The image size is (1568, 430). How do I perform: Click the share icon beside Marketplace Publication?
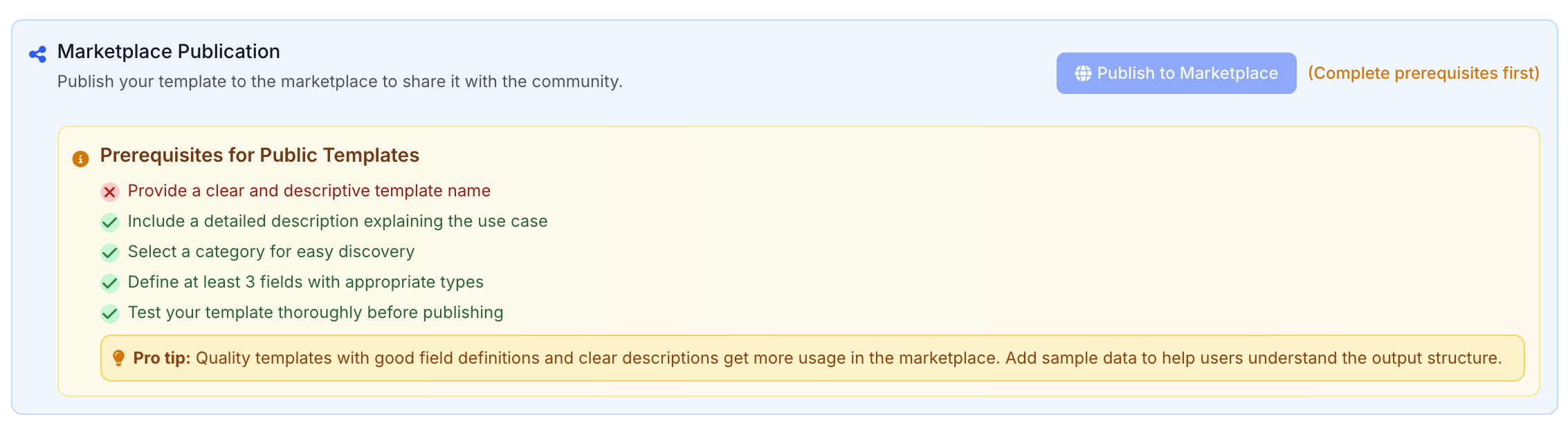[38, 54]
